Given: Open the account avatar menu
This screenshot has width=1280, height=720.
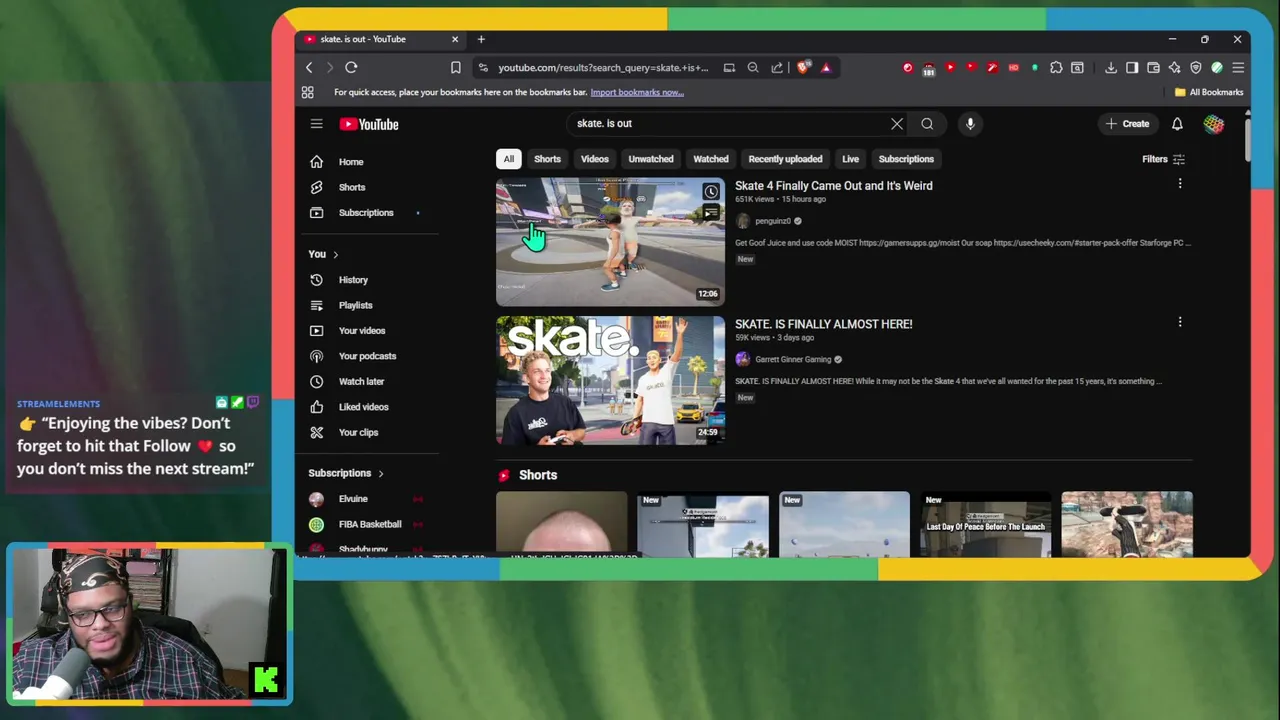Looking at the screenshot, I should 1213,124.
